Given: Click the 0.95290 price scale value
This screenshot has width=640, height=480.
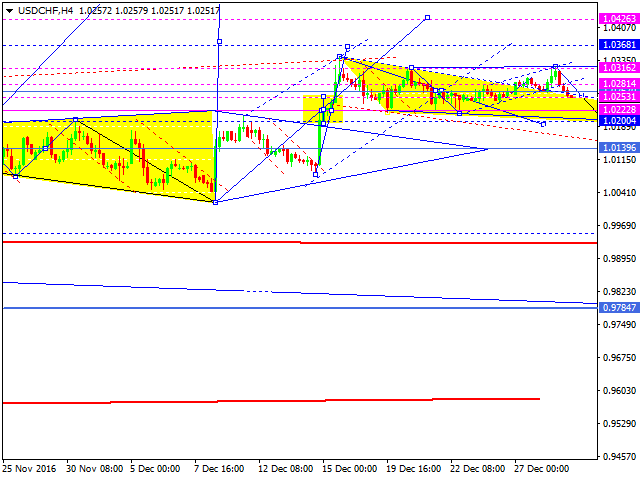Looking at the screenshot, I should click(x=620, y=424).
